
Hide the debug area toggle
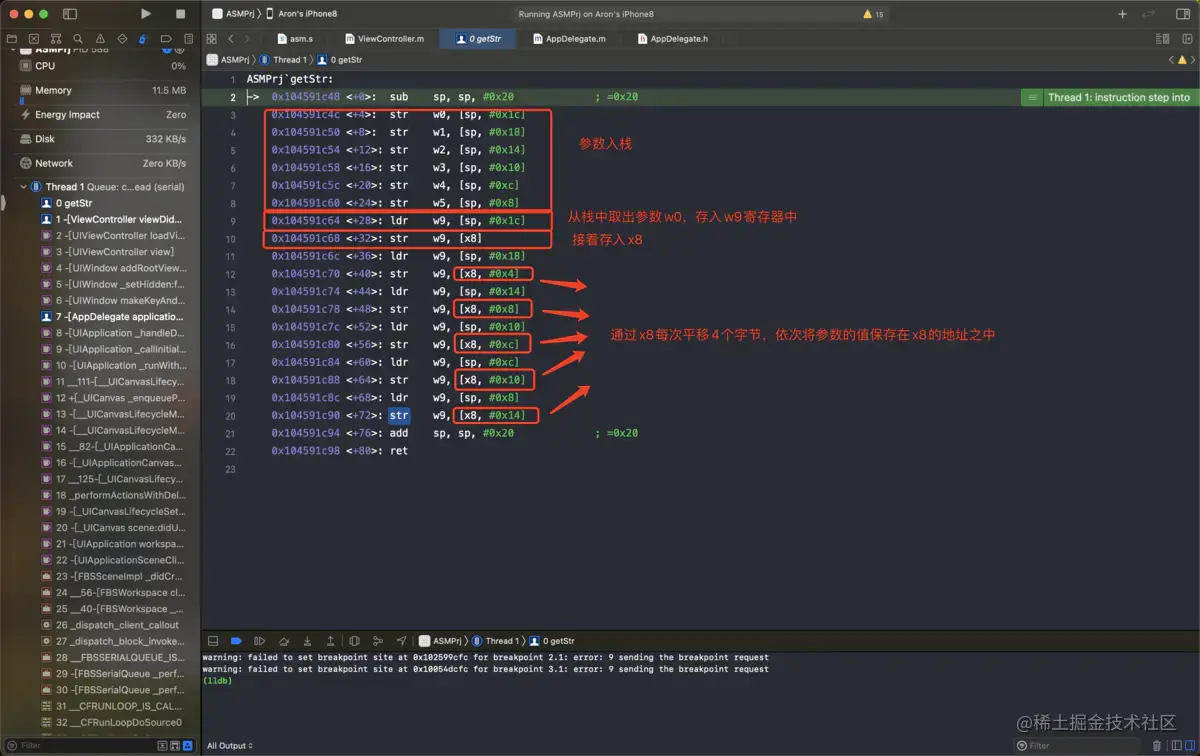tap(213, 641)
